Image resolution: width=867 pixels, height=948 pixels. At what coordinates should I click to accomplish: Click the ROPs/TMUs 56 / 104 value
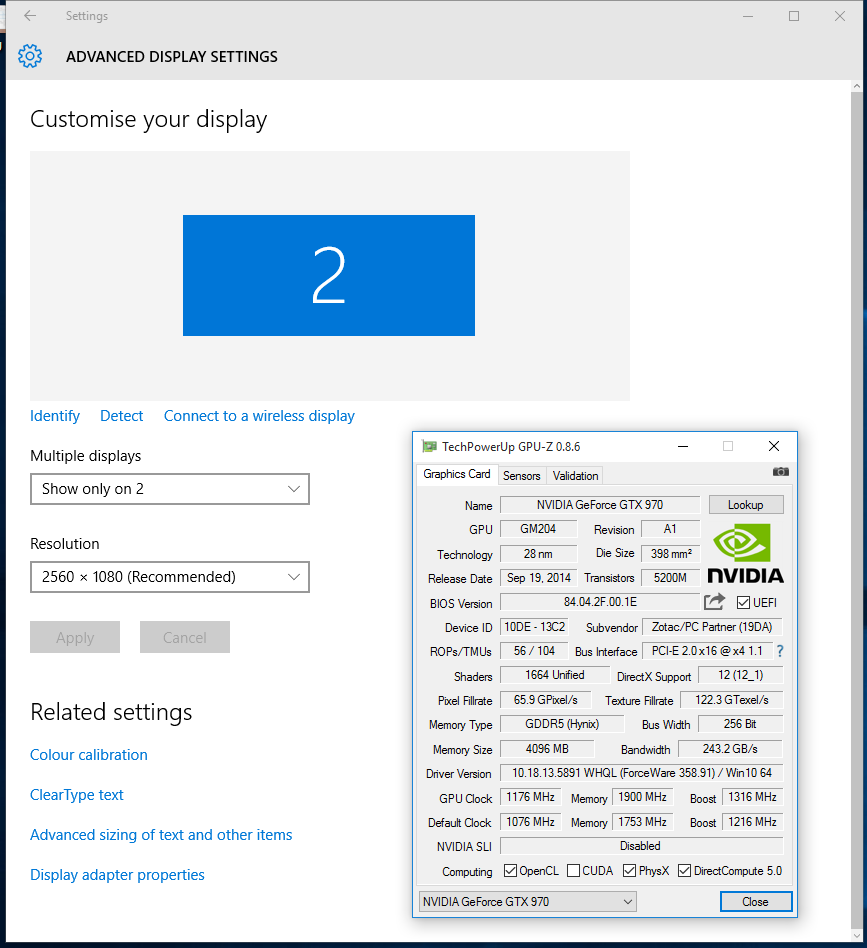(x=534, y=651)
